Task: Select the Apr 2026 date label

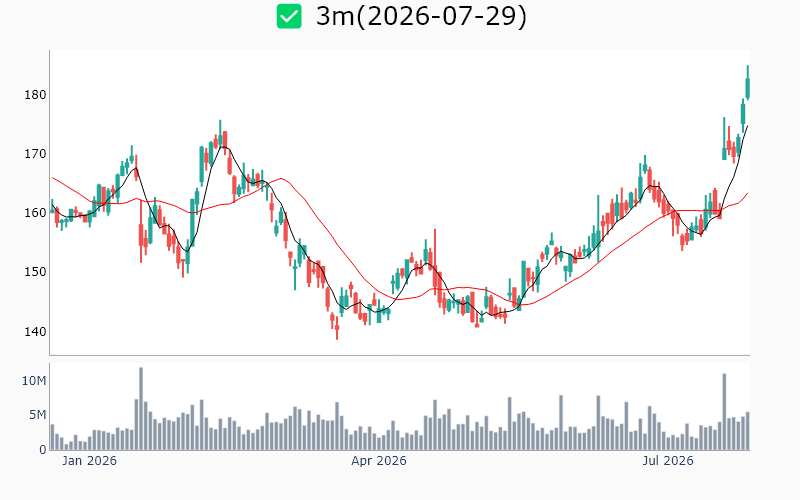Action: click(x=379, y=461)
